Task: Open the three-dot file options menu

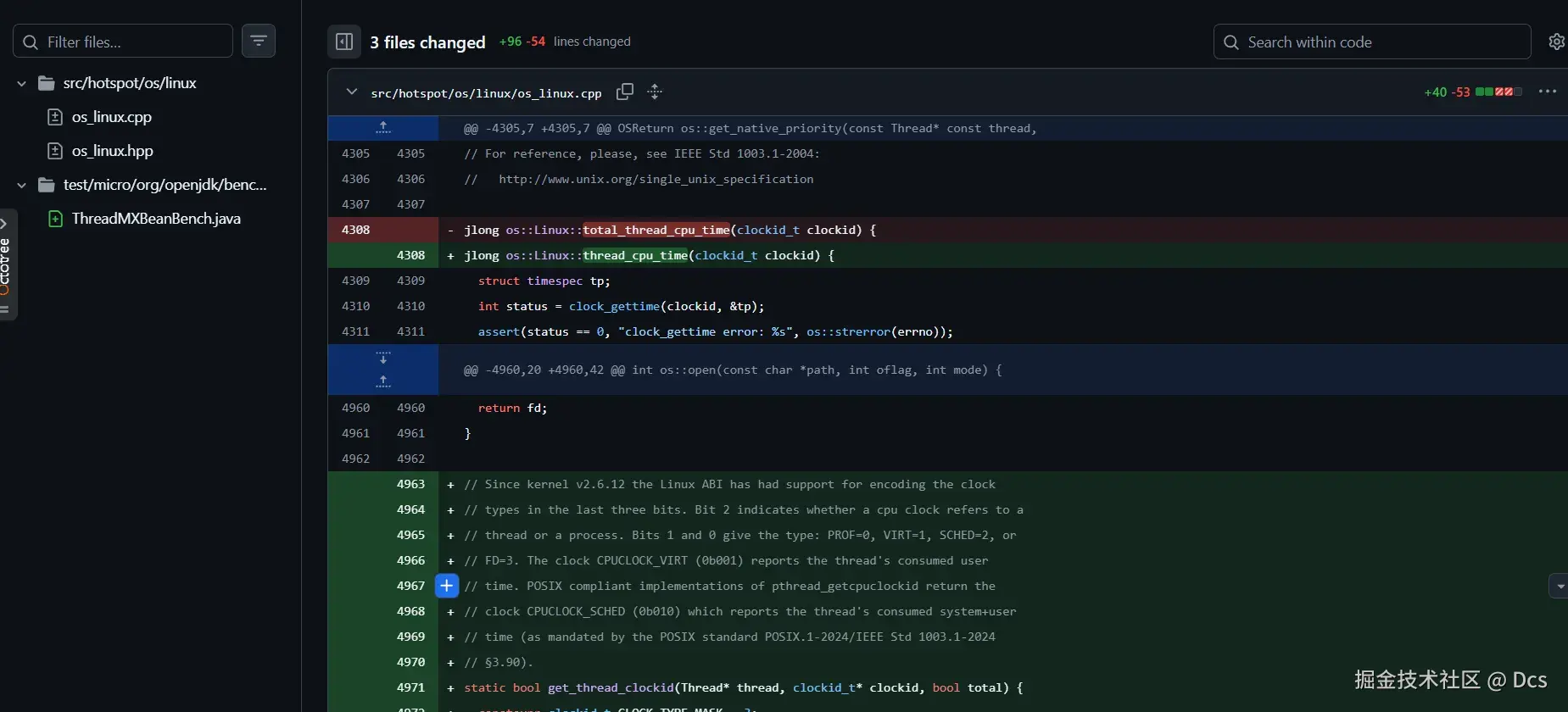Action: coord(1547,92)
